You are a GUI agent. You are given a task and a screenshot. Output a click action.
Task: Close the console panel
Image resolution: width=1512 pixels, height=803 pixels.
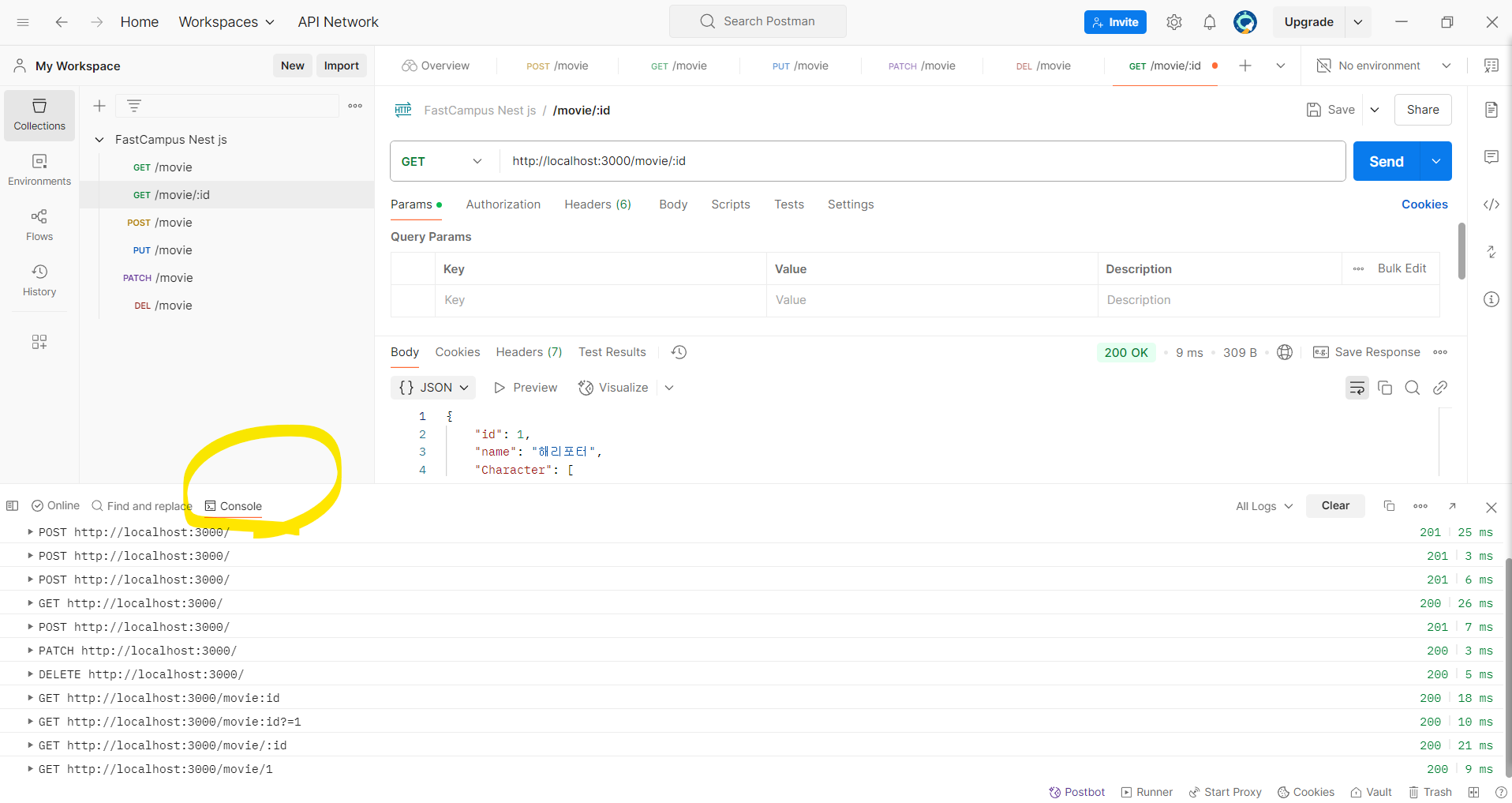point(1491,507)
